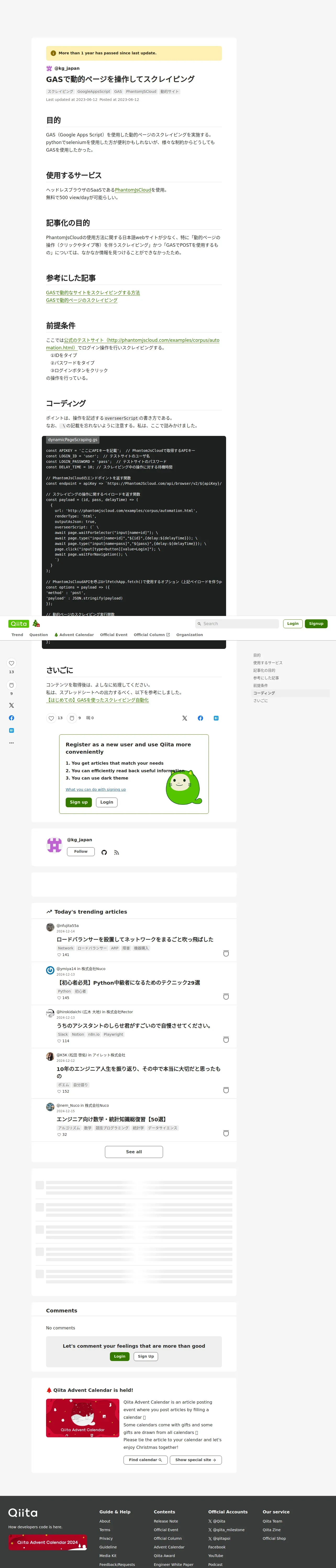Open the Advent Calendar tree icon beside the logo
Screen dimensions: 336x1568
click(36, 623)
